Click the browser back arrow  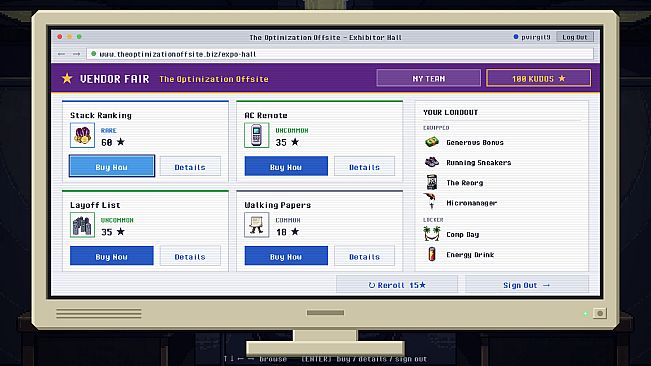(x=61, y=54)
